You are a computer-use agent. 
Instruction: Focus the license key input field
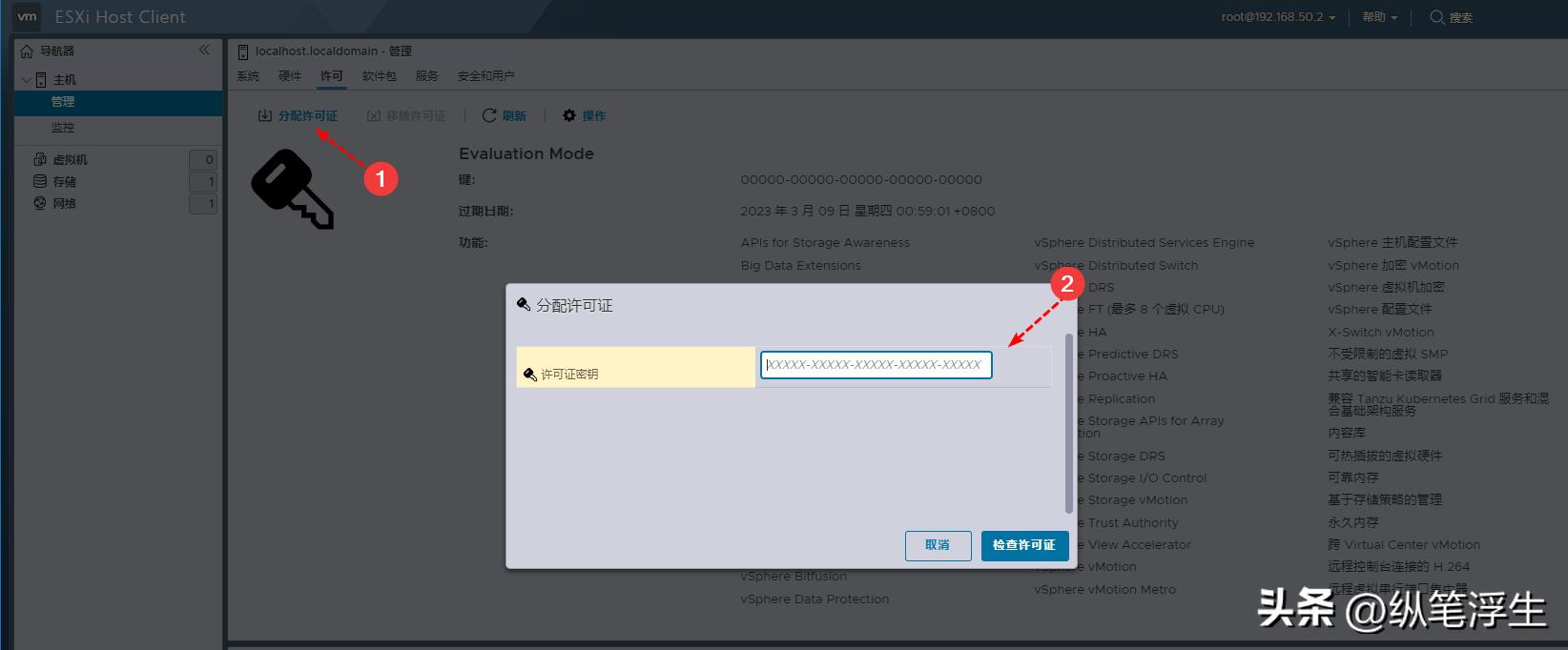click(877, 365)
